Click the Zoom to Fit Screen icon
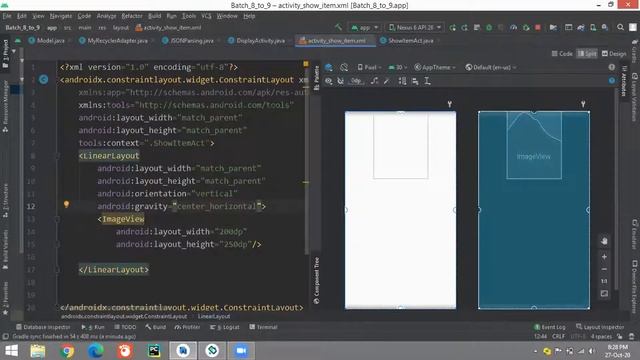The width and height of the screenshot is (640, 360). 604,294
